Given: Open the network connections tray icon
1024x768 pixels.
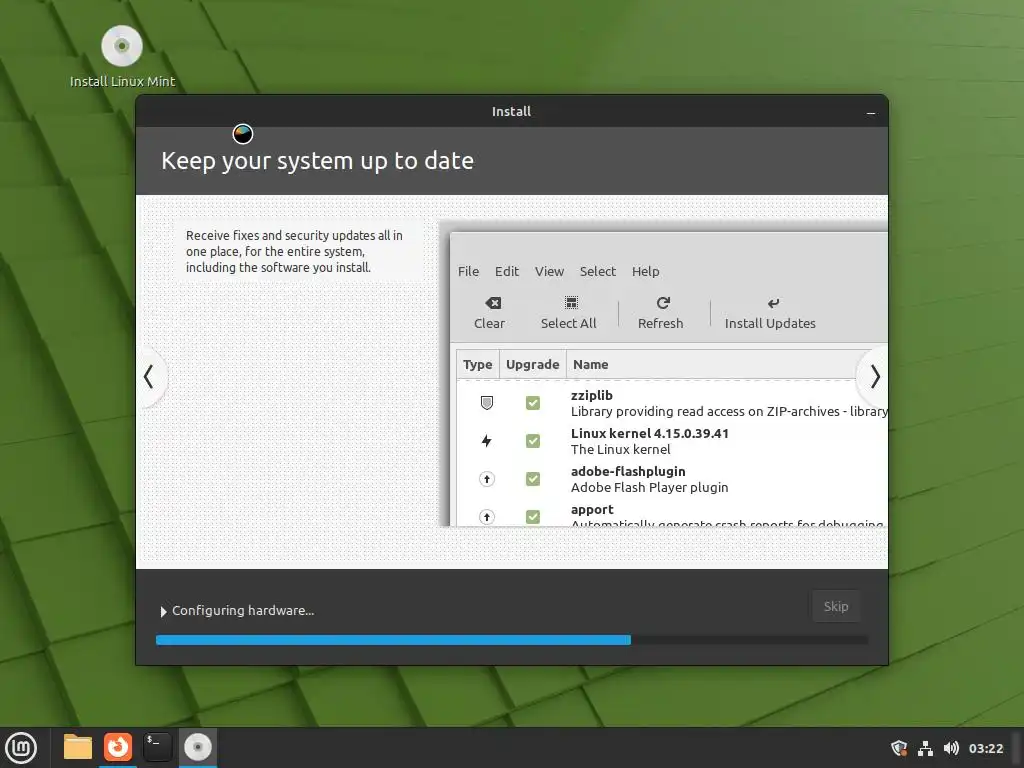Looking at the screenshot, I should [925, 748].
